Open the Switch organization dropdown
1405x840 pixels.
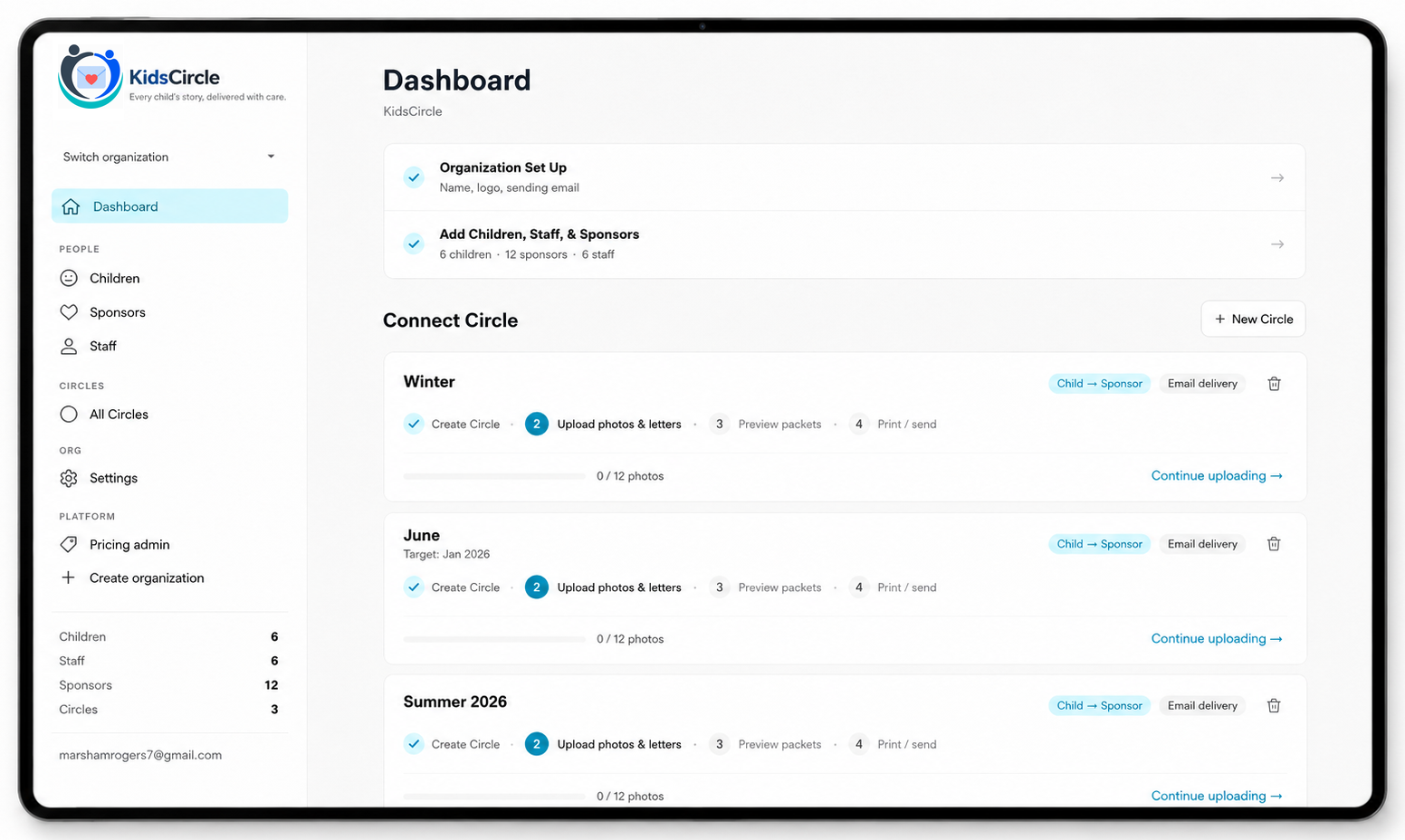pos(169,157)
